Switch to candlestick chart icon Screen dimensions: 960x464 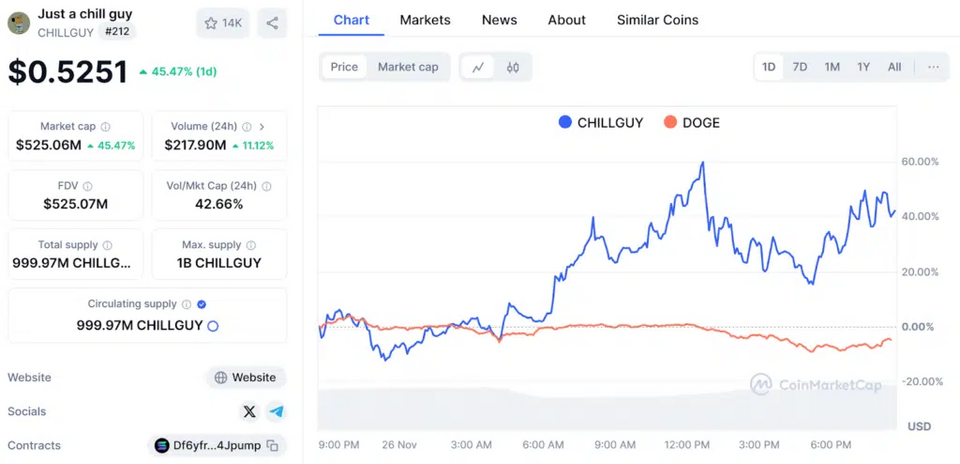click(513, 67)
